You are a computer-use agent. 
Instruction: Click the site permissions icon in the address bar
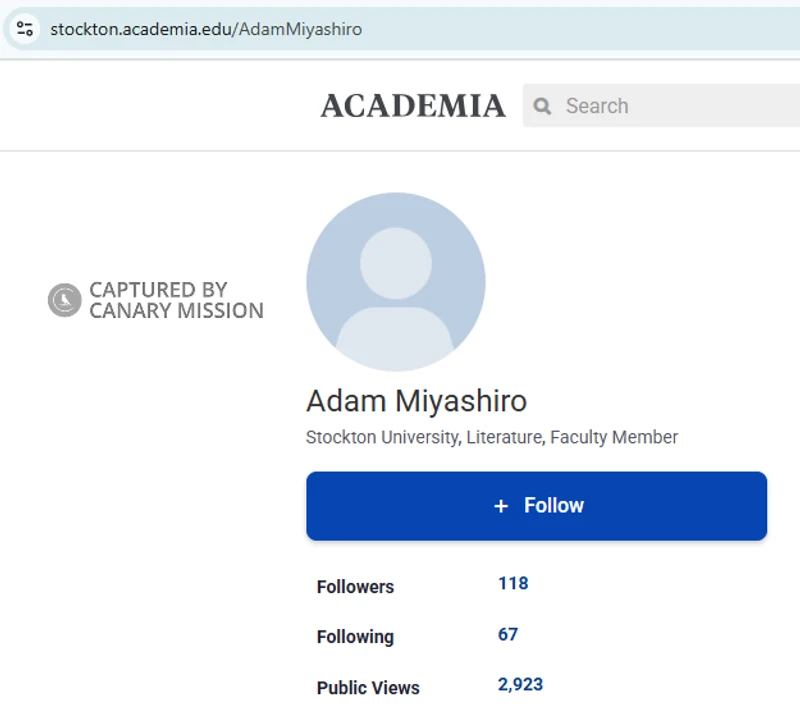pyautogui.click(x=24, y=29)
